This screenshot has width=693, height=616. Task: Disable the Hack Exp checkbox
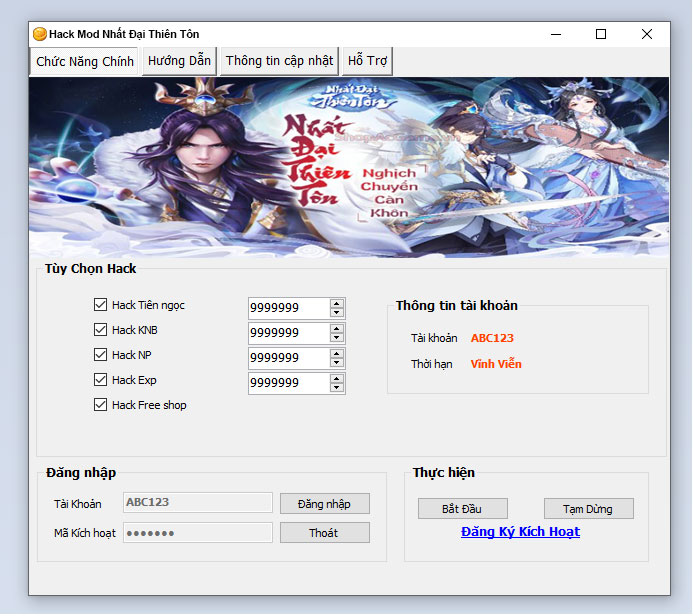point(100,380)
